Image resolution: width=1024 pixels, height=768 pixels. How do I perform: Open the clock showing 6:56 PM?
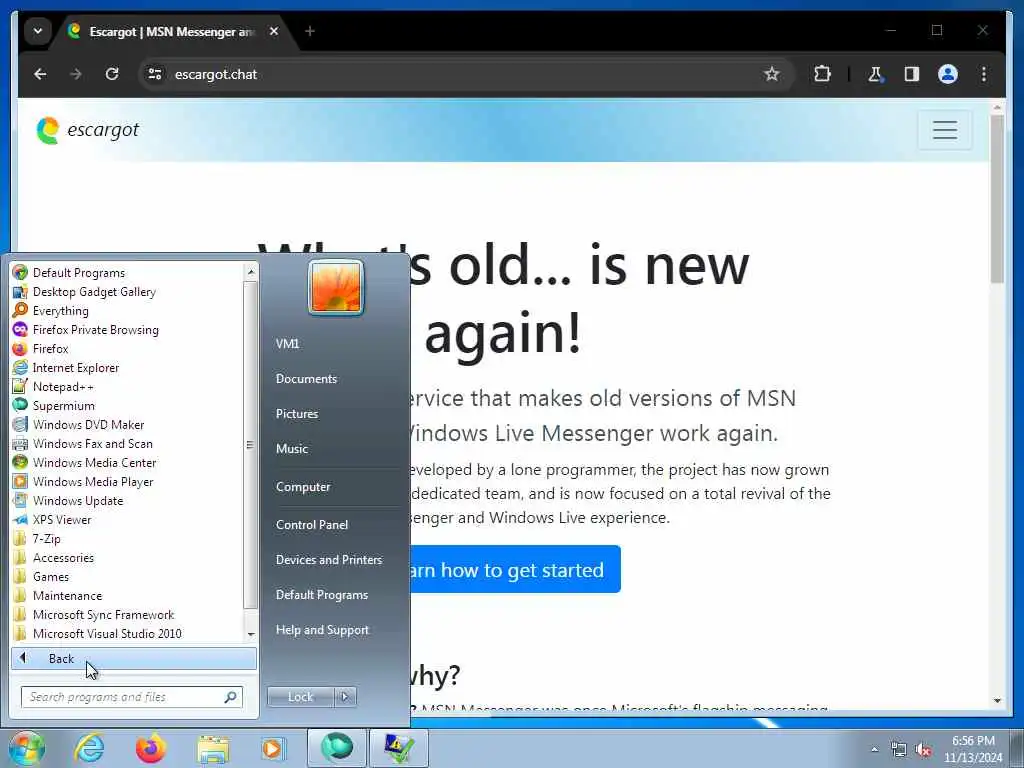(x=973, y=749)
